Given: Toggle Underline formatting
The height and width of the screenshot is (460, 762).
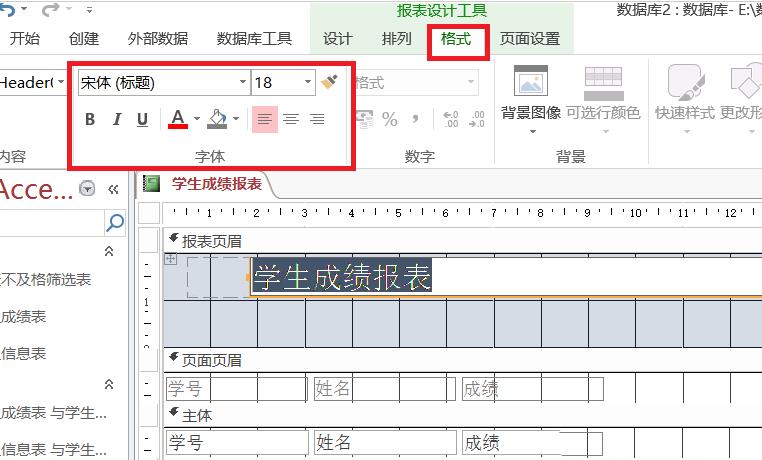Looking at the screenshot, I should (142, 120).
